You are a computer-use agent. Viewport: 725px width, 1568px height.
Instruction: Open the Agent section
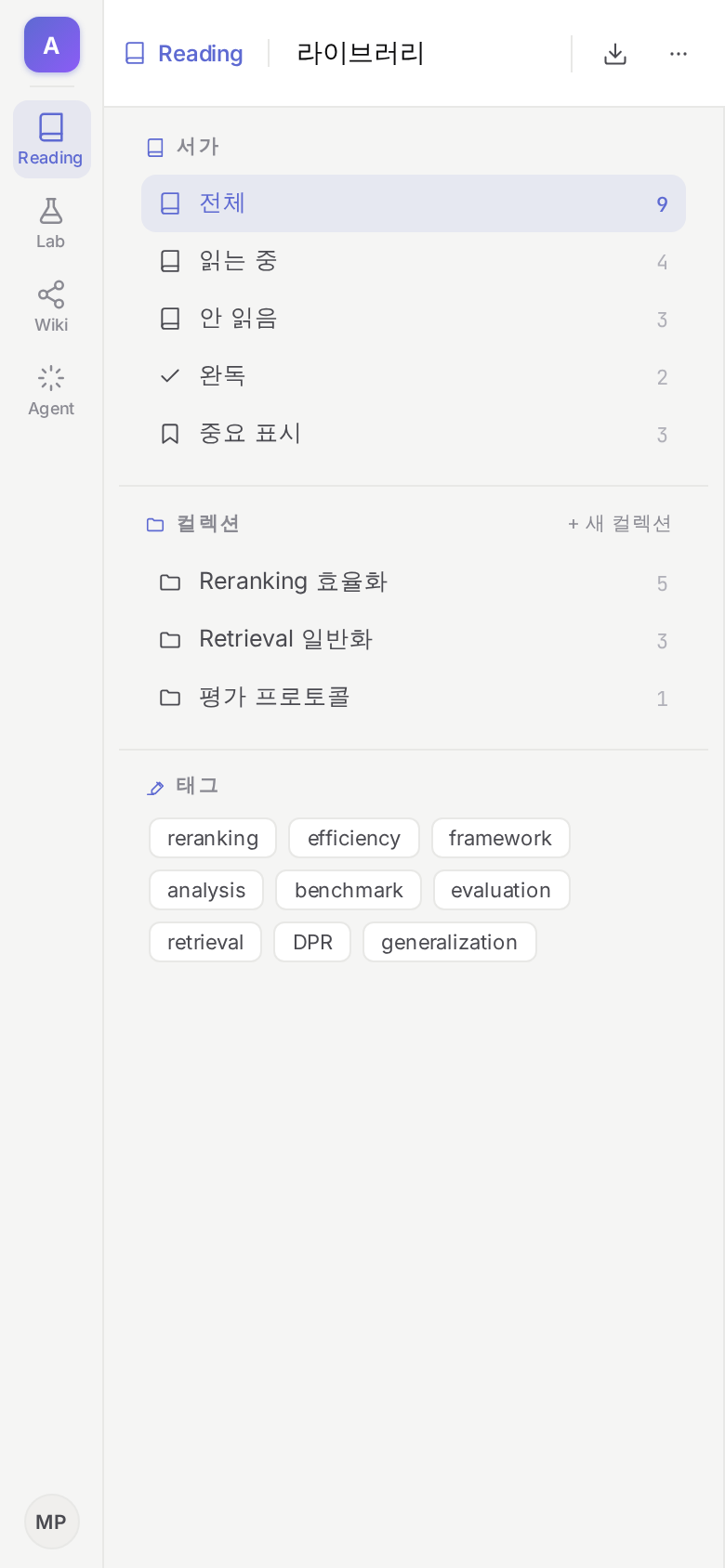tap(51, 390)
